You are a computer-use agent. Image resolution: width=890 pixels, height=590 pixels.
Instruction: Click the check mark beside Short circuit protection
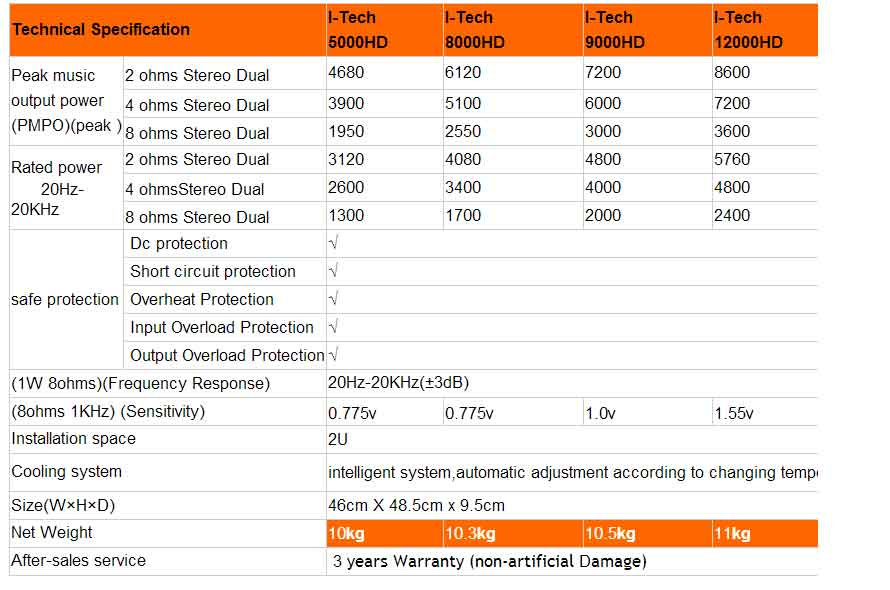coord(333,271)
